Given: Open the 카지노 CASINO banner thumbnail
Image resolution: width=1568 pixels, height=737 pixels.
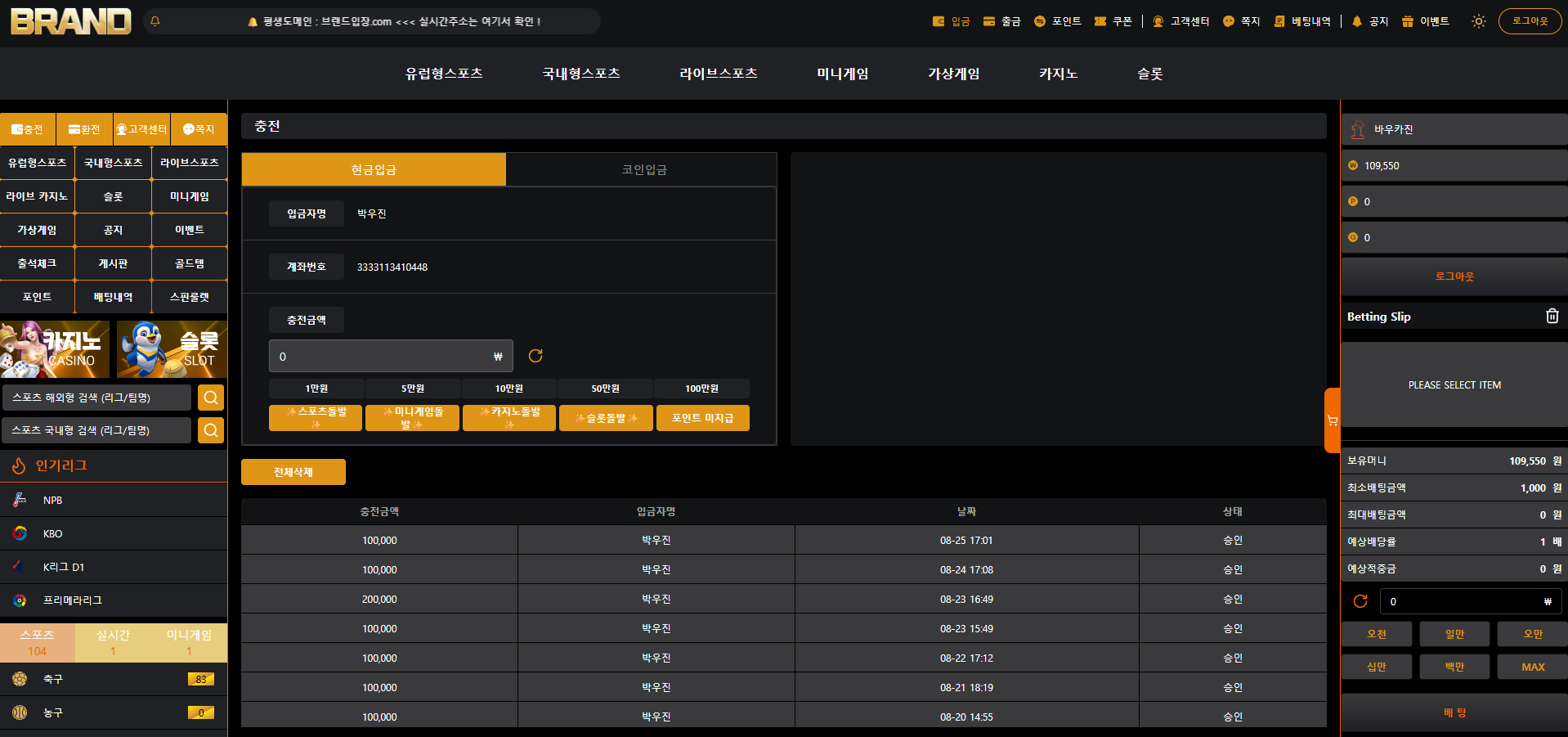Looking at the screenshot, I should pyautogui.click(x=55, y=349).
